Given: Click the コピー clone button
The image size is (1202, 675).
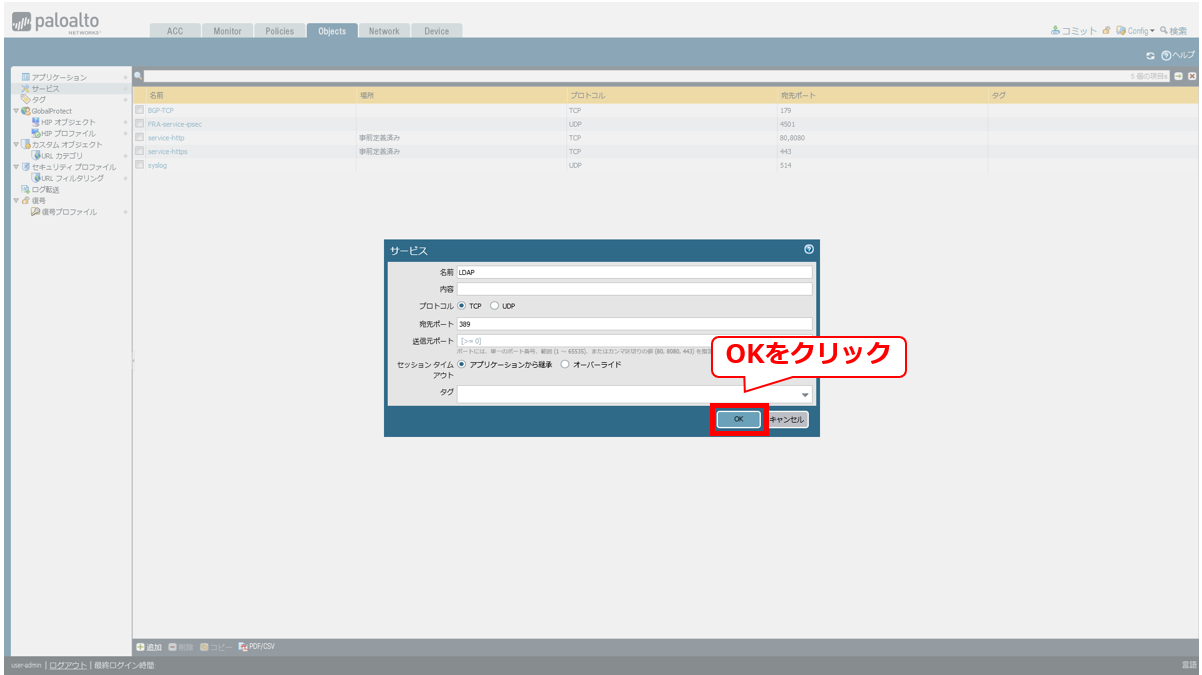Looking at the screenshot, I should [215, 647].
